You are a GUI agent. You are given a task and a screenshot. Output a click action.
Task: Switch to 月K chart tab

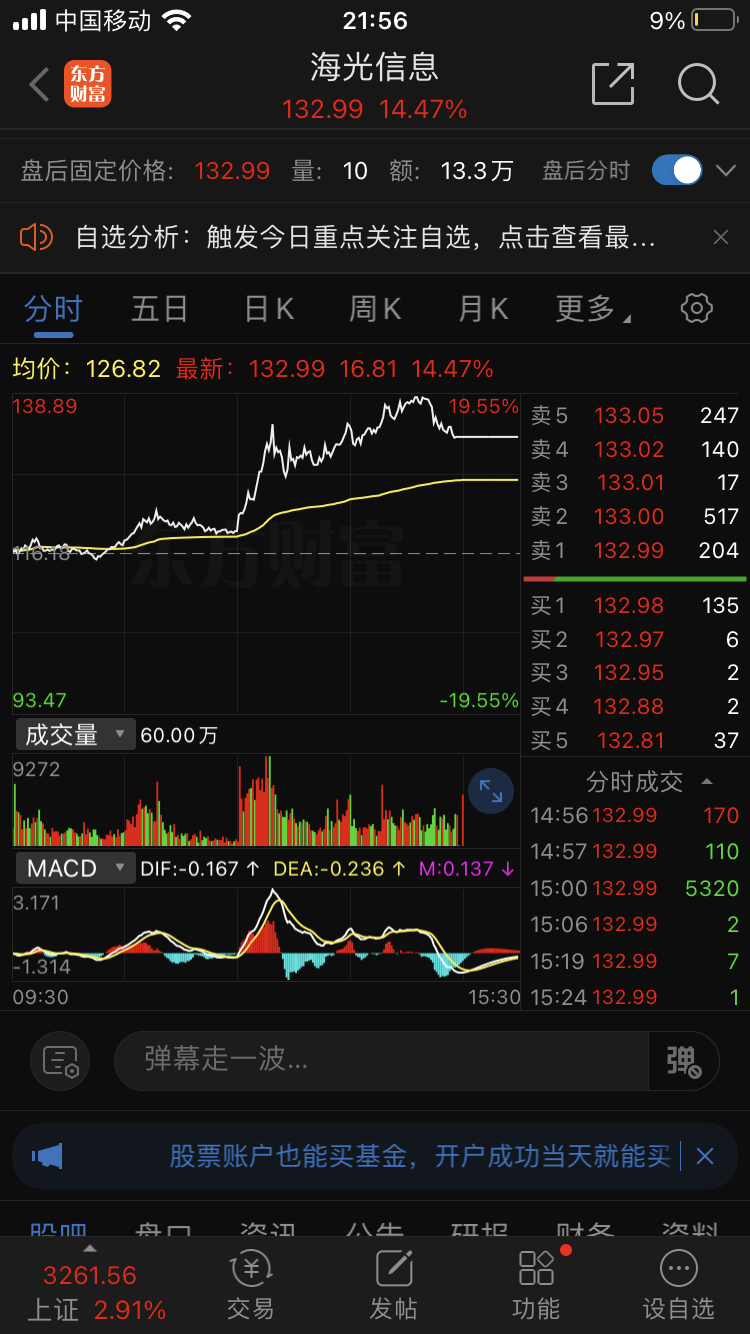483,309
